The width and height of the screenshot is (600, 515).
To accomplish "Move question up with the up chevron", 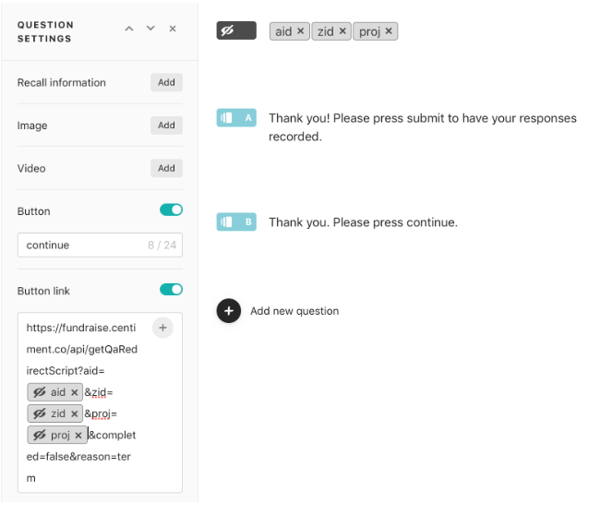I will click(129, 29).
